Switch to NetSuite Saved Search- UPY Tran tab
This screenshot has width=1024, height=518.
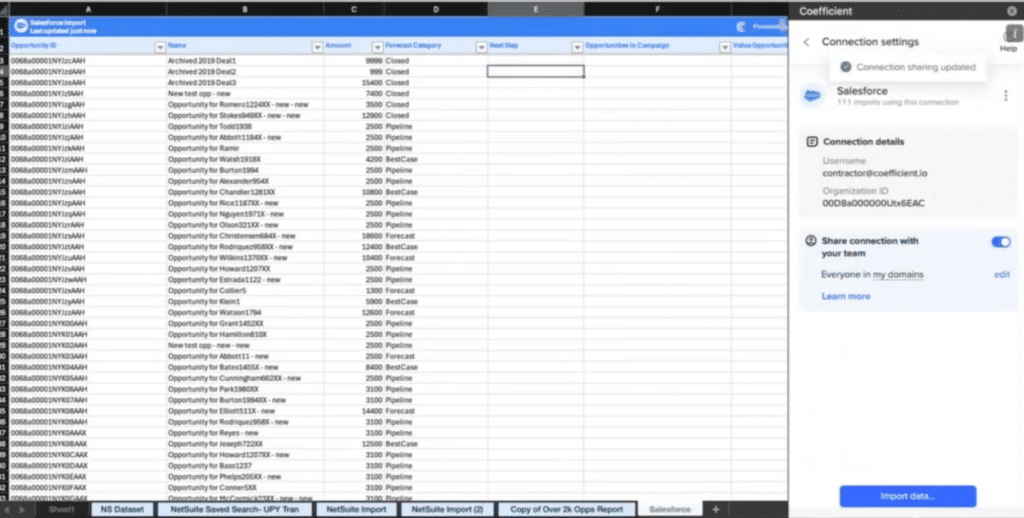pyautogui.click(x=234, y=510)
